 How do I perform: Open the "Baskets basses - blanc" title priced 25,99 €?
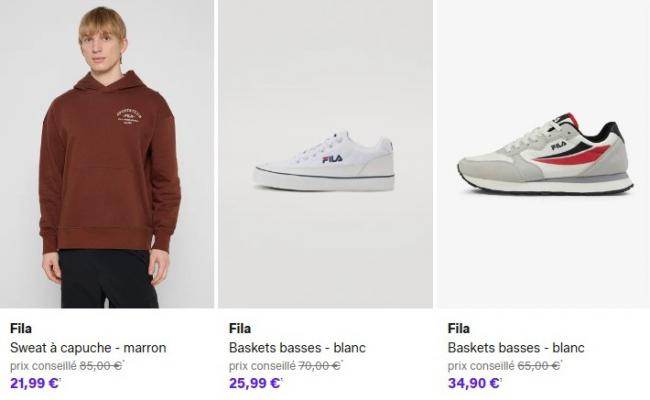point(297,348)
